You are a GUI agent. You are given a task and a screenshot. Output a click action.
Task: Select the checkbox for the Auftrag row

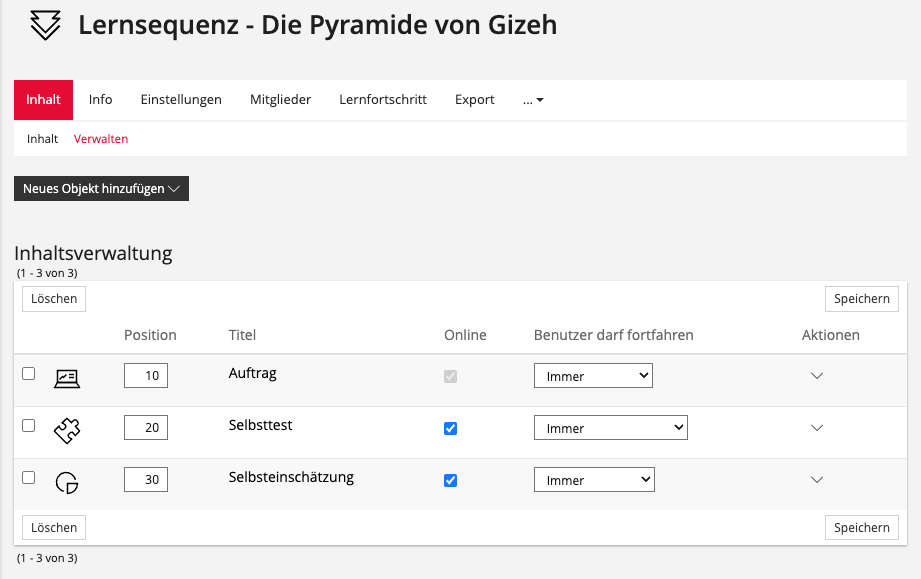point(29,374)
